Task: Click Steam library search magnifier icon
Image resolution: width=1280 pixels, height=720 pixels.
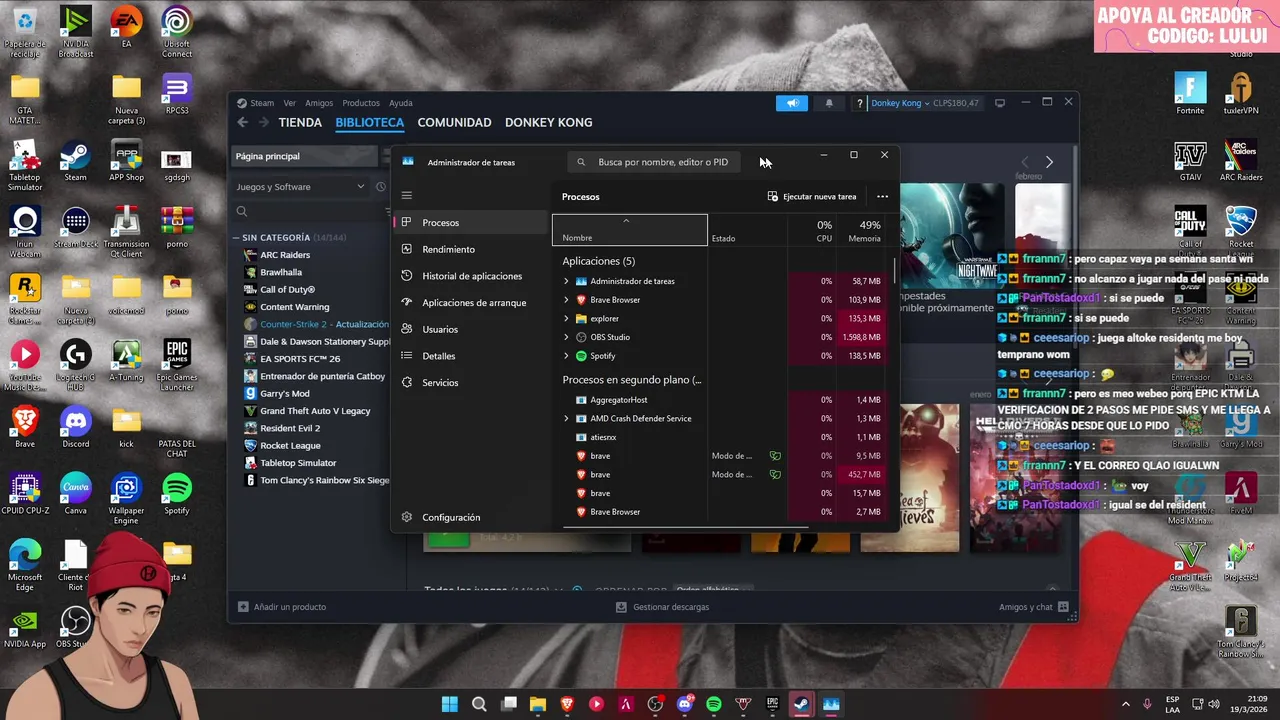Action: pos(242,212)
